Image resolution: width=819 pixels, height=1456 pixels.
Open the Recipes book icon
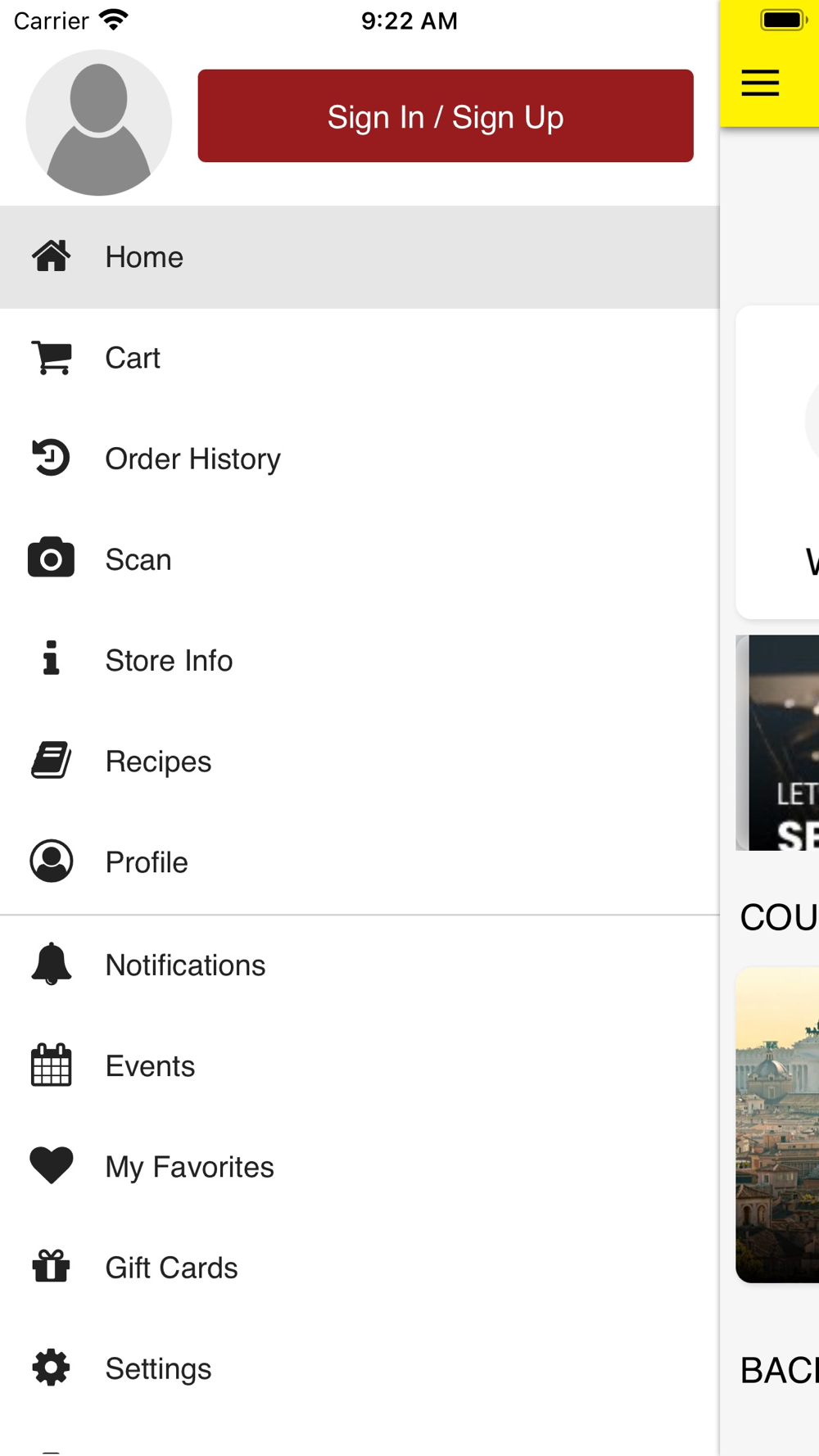pyautogui.click(x=52, y=760)
